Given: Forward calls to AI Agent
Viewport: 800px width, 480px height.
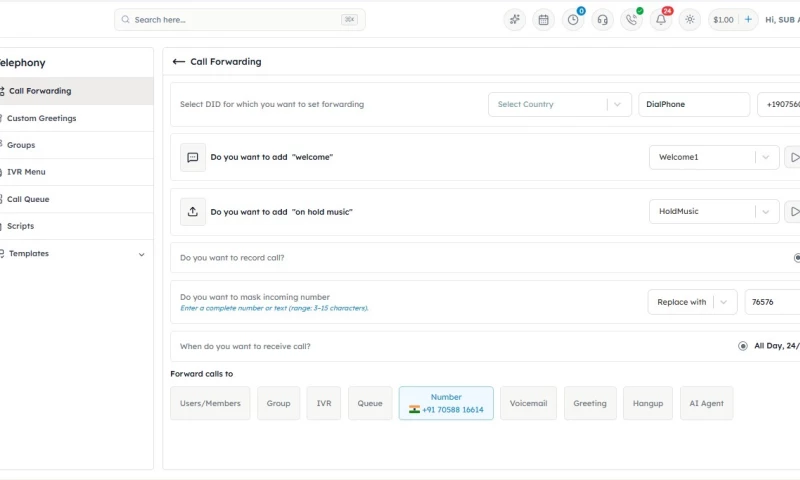Looking at the screenshot, I should click(x=707, y=403).
